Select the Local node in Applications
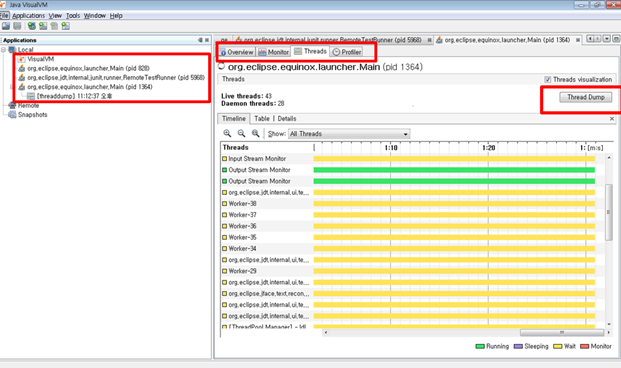This screenshot has height=368, width=621. [21, 50]
